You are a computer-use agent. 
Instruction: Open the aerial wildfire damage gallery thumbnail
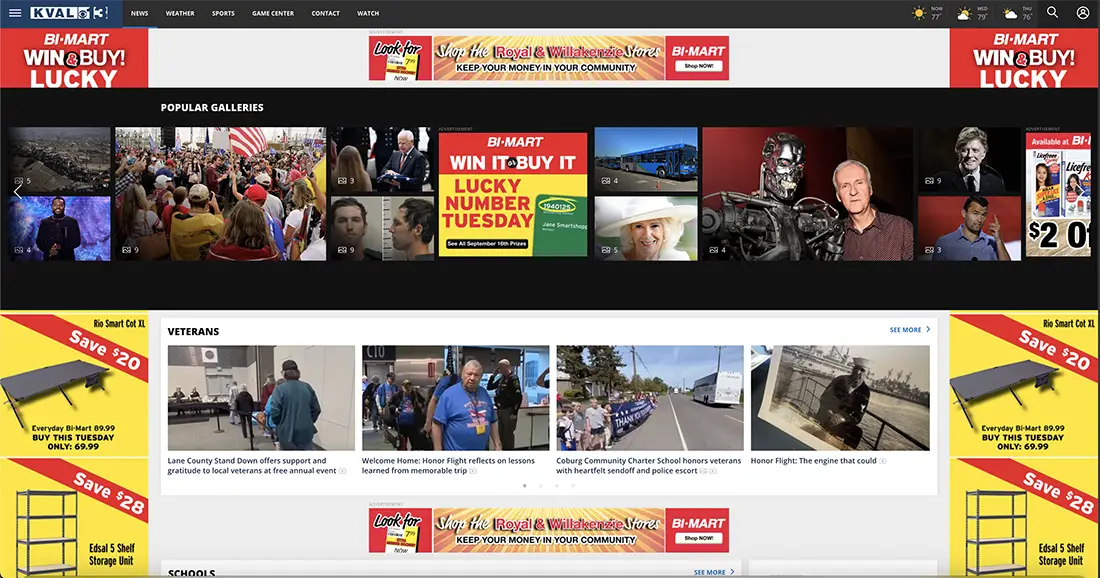(x=60, y=159)
